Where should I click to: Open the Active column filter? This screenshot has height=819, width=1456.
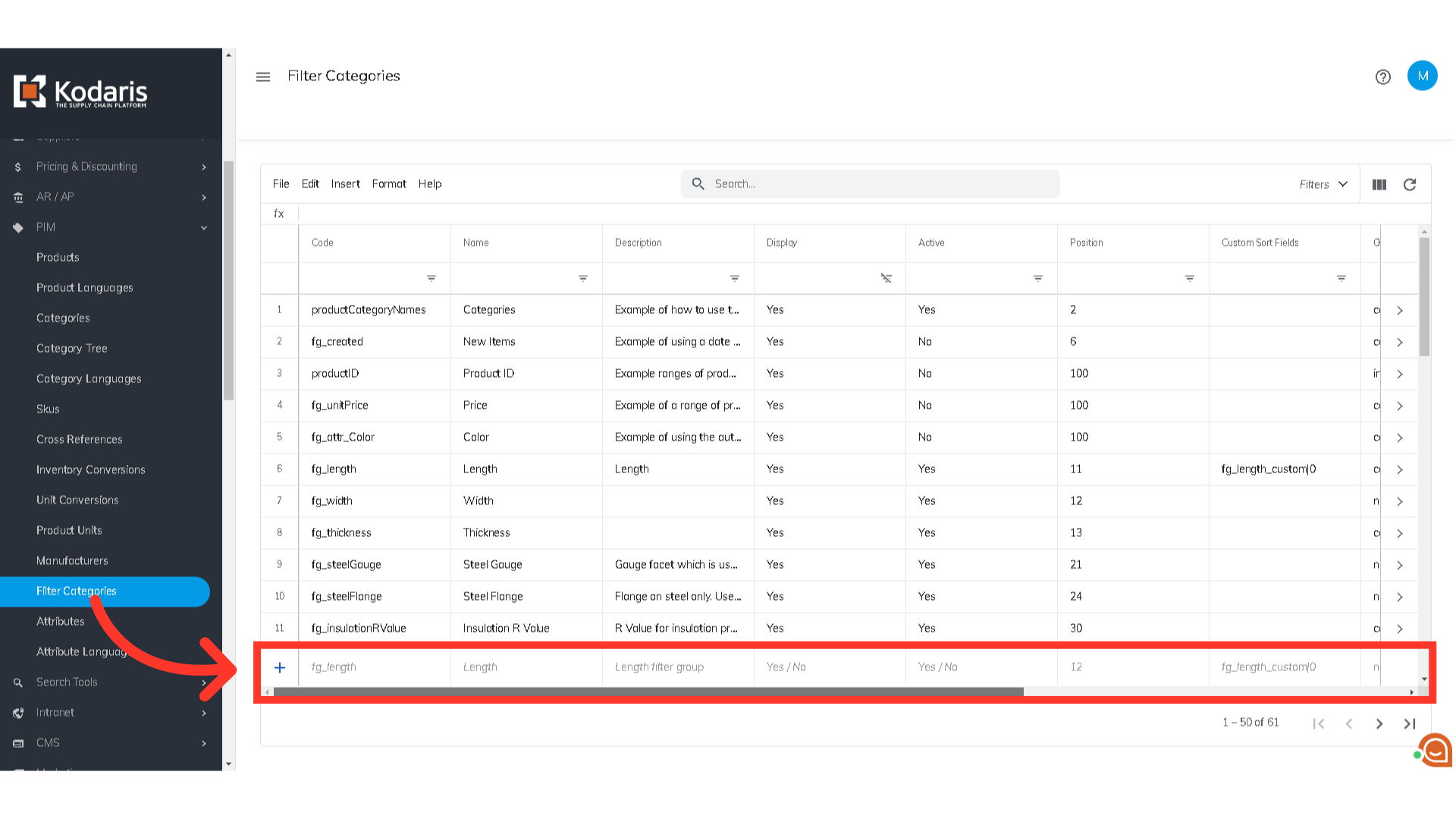click(1037, 278)
